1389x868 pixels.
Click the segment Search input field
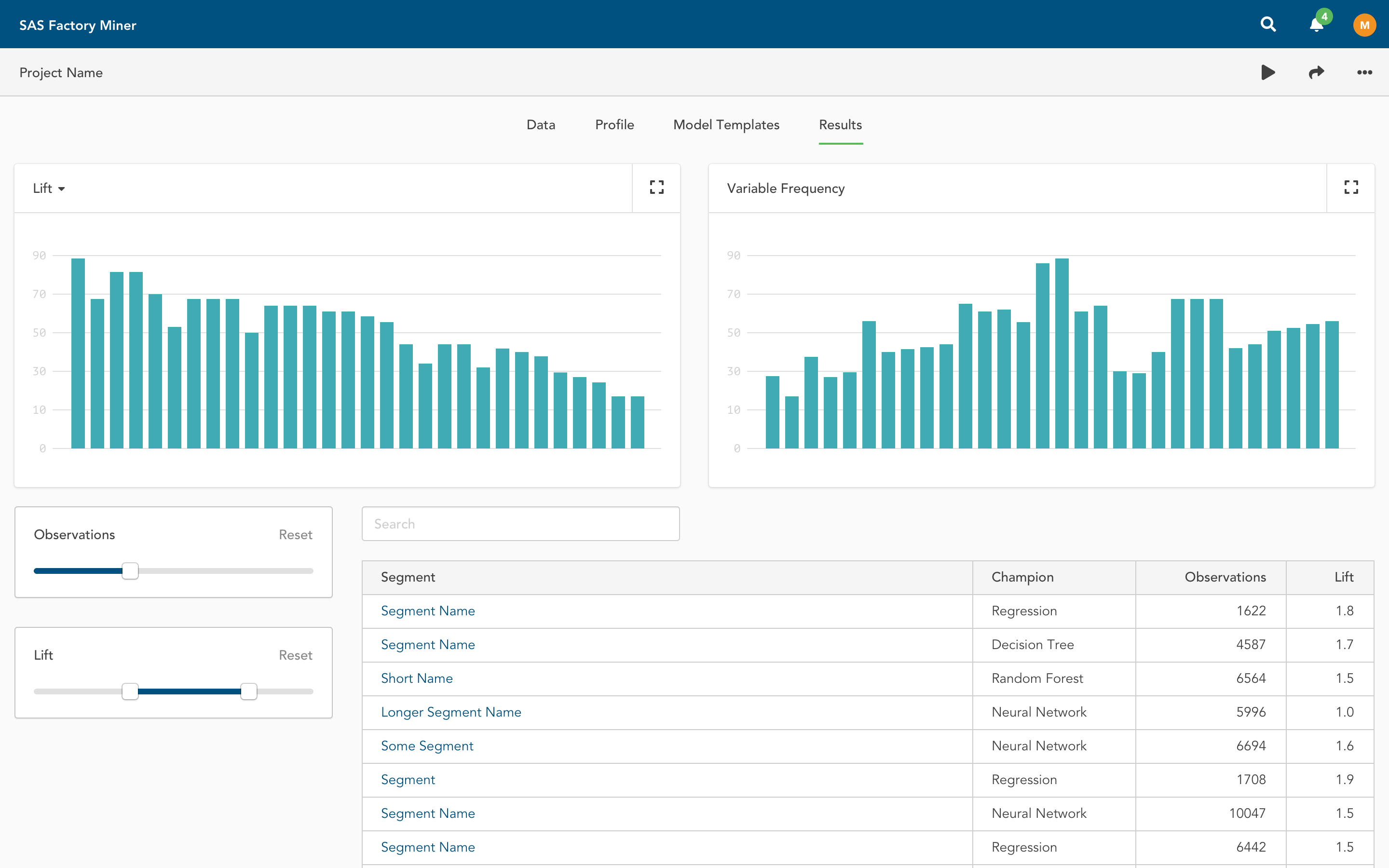coord(520,524)
